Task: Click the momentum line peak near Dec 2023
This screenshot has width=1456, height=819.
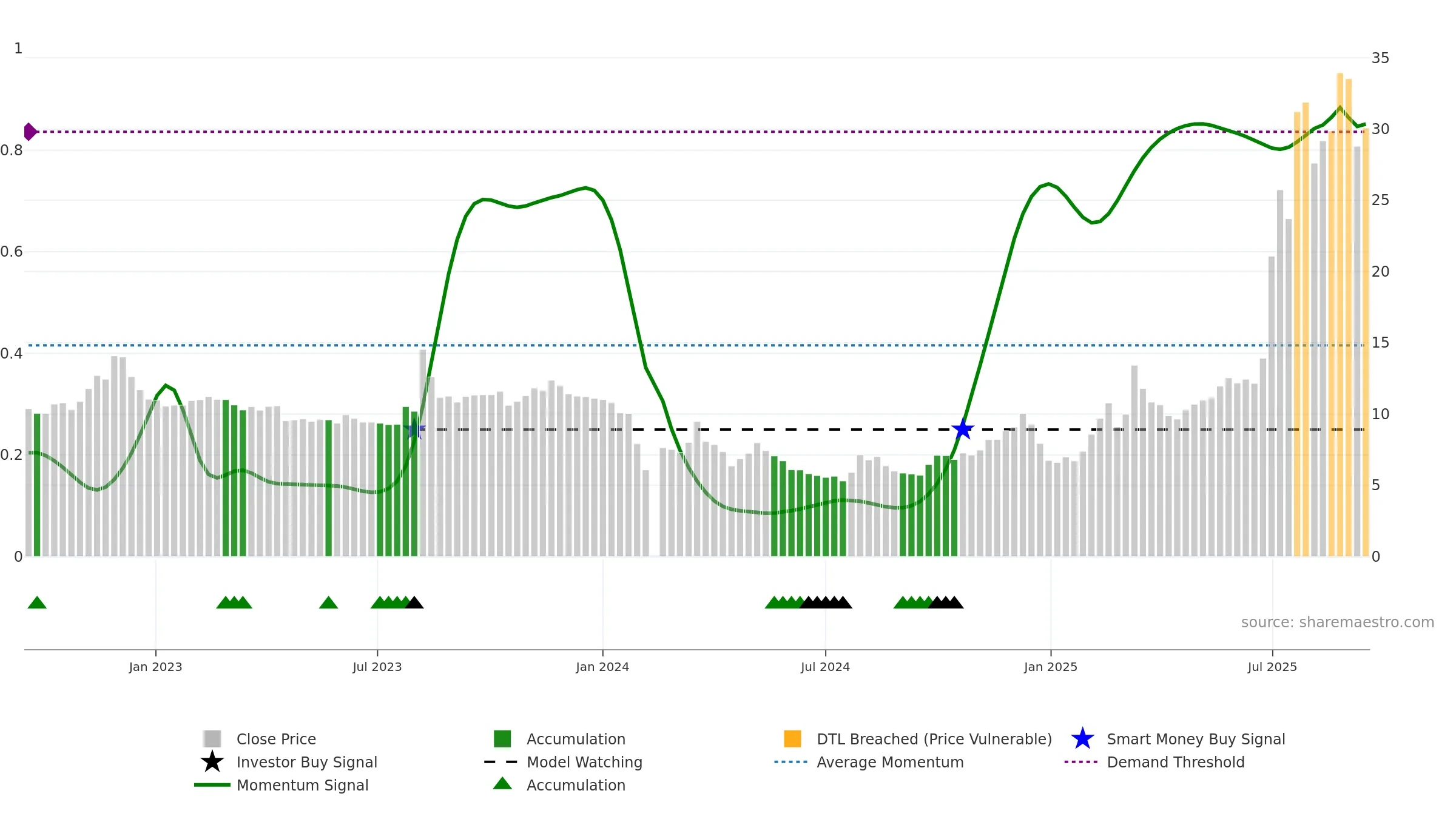Action: 585,188
